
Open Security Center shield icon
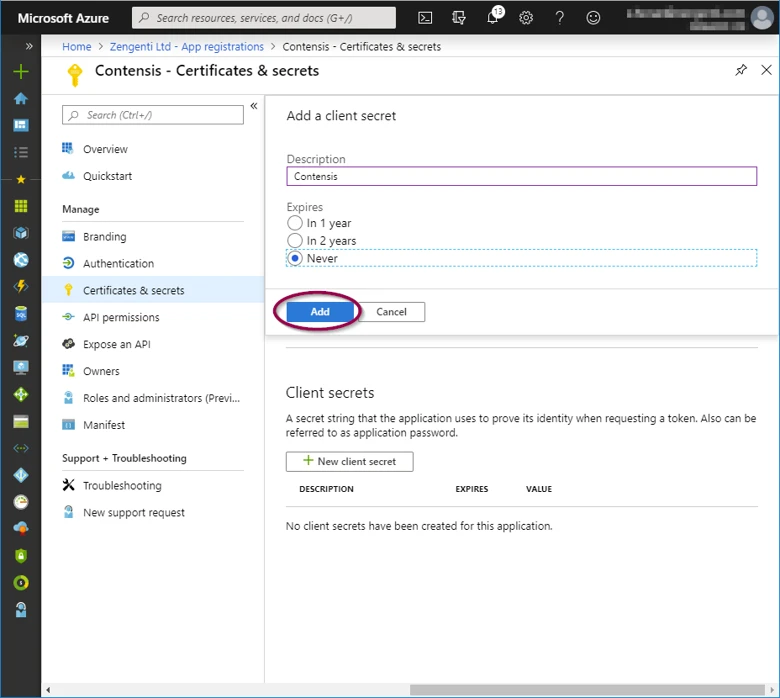point(21,556)
